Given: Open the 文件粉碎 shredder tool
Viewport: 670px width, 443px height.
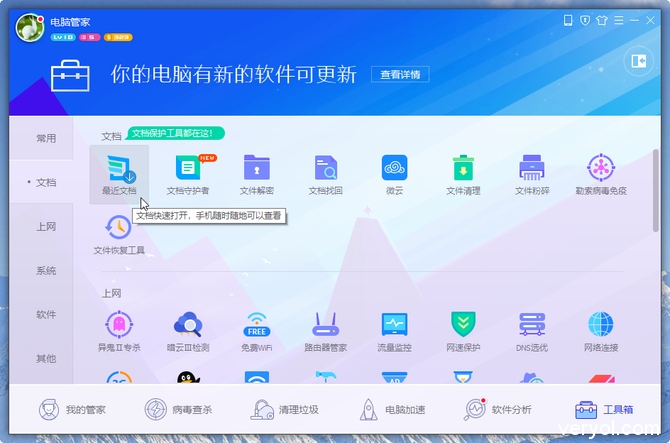Looking at the screenshot, I should 532,175.
